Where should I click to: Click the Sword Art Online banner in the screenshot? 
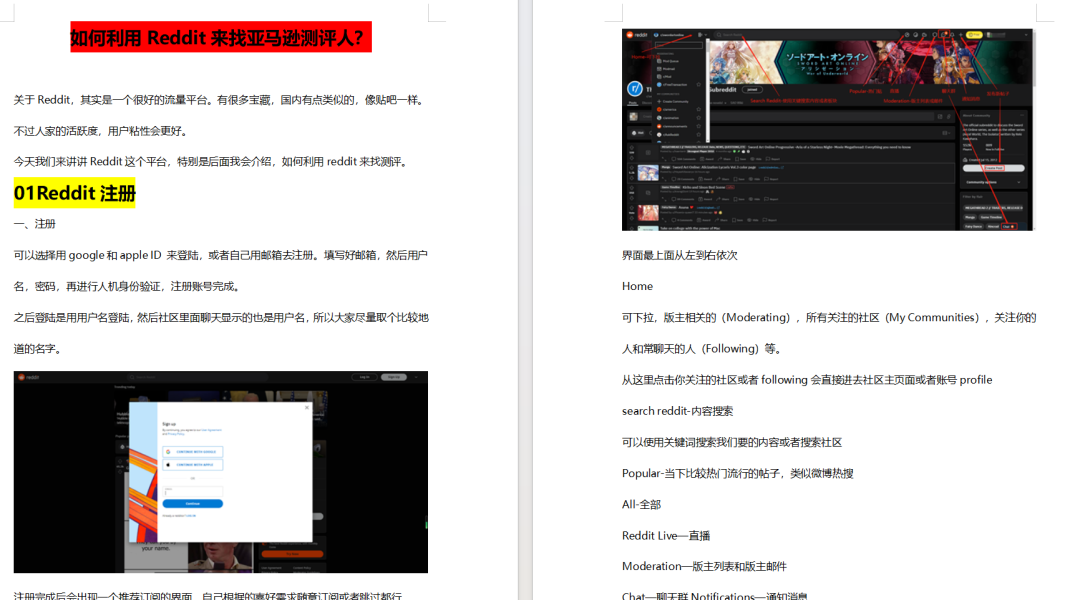tap(871, 62)
